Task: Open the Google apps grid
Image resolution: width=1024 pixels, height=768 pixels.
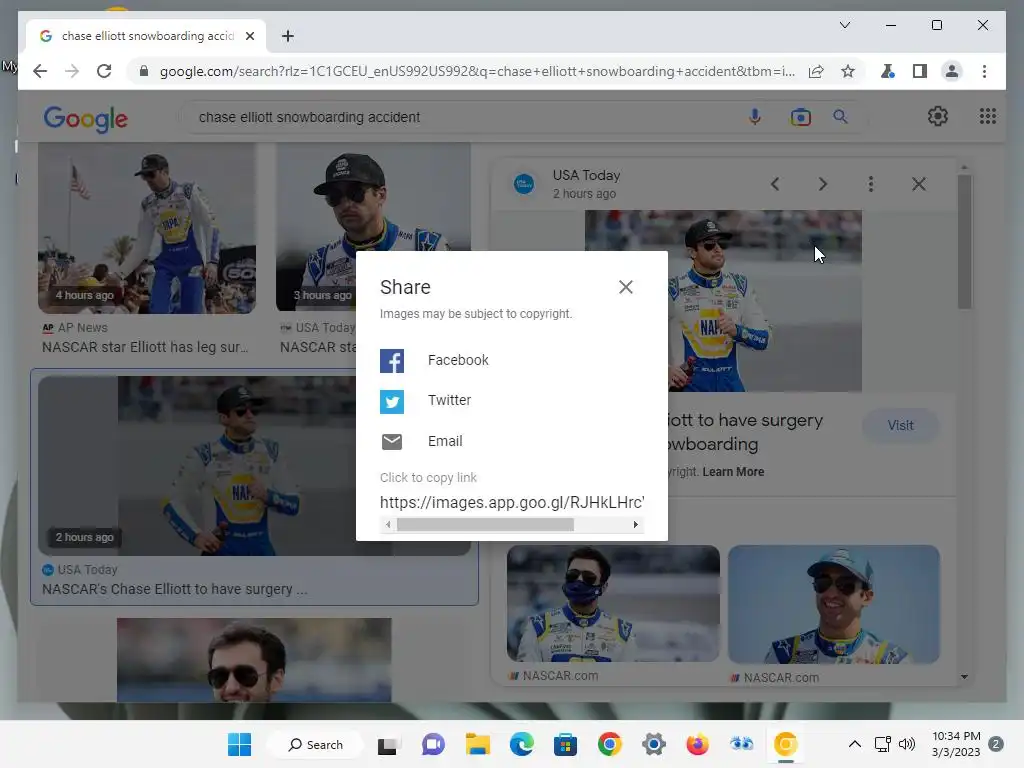Action: (x=987, y=116)
